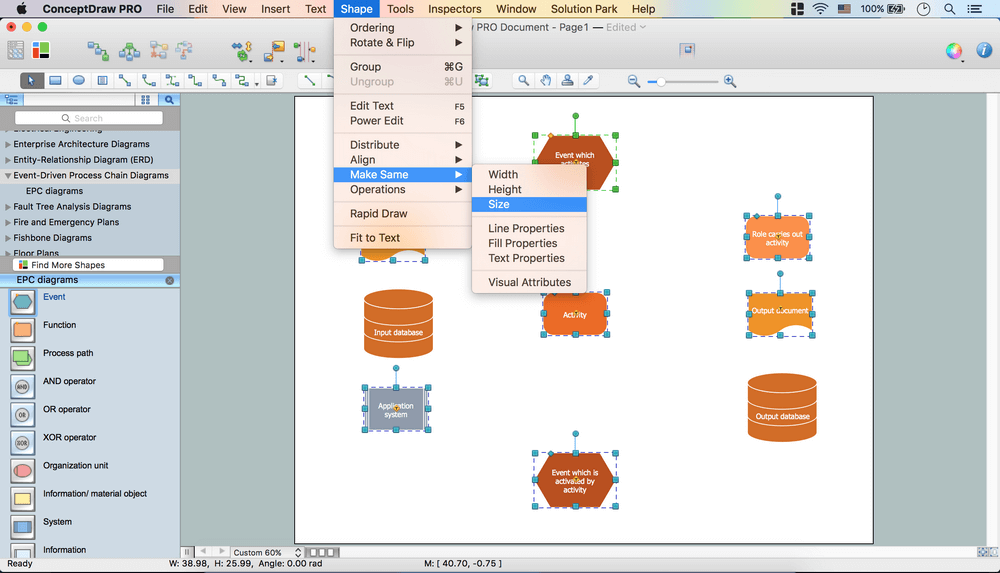Image resolution: width=1000 pixels, height=573 pixels.
Task: Select the rectangle drawing tool
Action: [56, 81]
